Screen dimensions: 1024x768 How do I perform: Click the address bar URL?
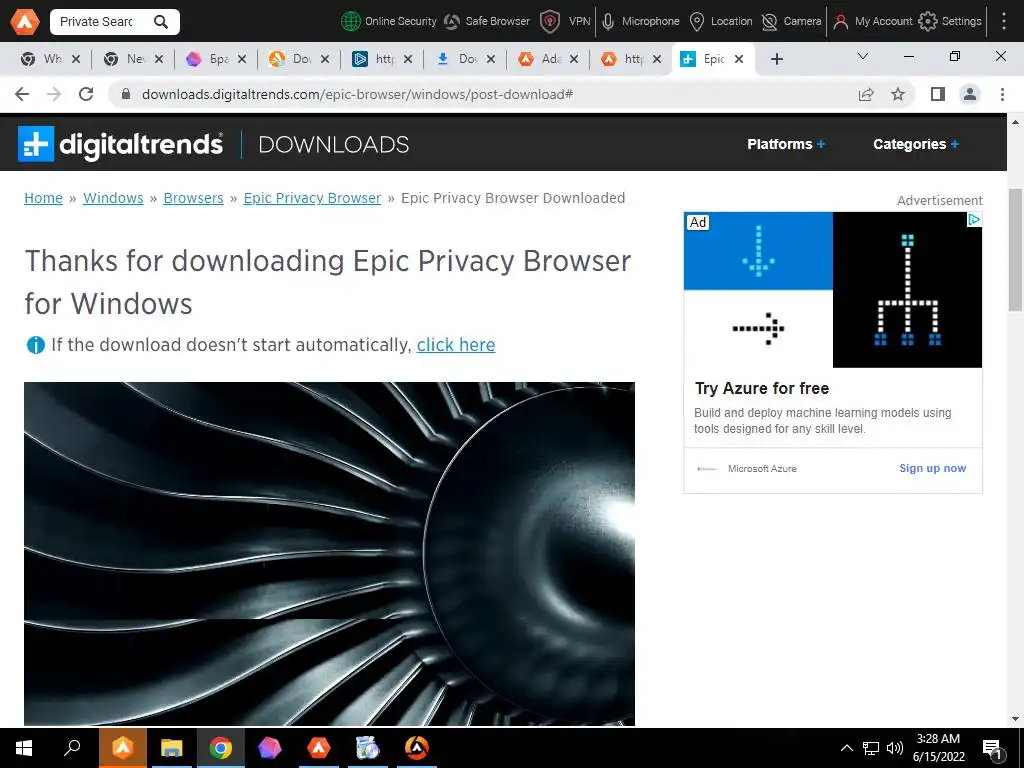(x=357, y=95)
